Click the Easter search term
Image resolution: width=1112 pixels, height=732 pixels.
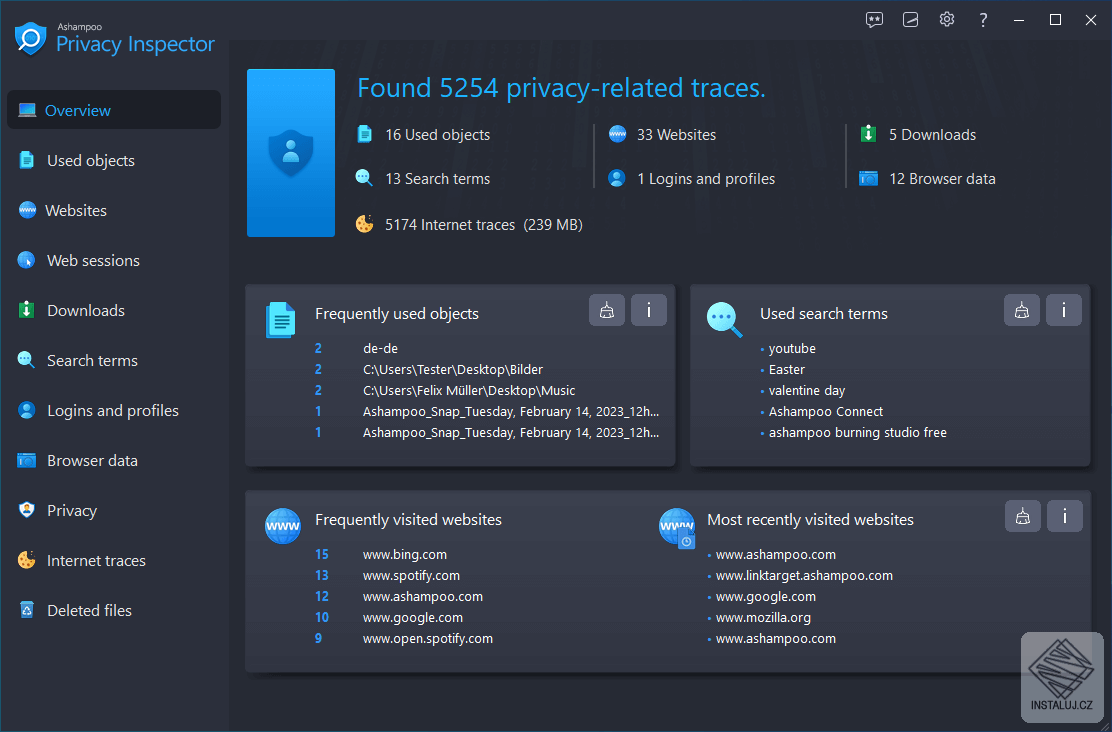(x=786, y=370)
